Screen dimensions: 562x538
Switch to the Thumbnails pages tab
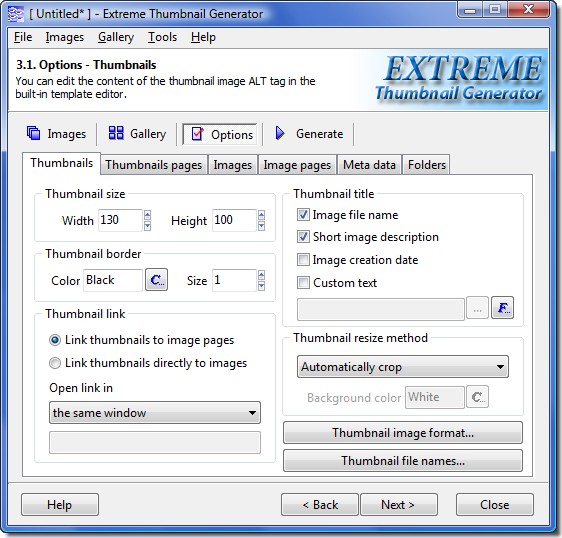[x=154, y=165]
